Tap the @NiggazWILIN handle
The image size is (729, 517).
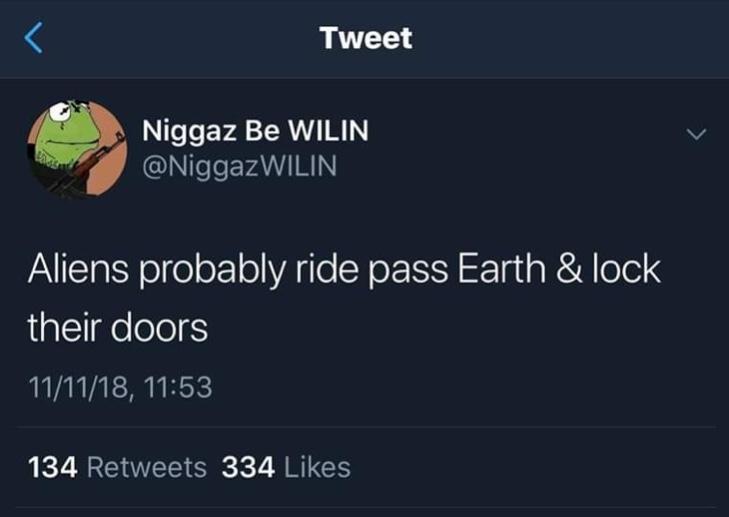pyautogui.click(x=239, y=167)
